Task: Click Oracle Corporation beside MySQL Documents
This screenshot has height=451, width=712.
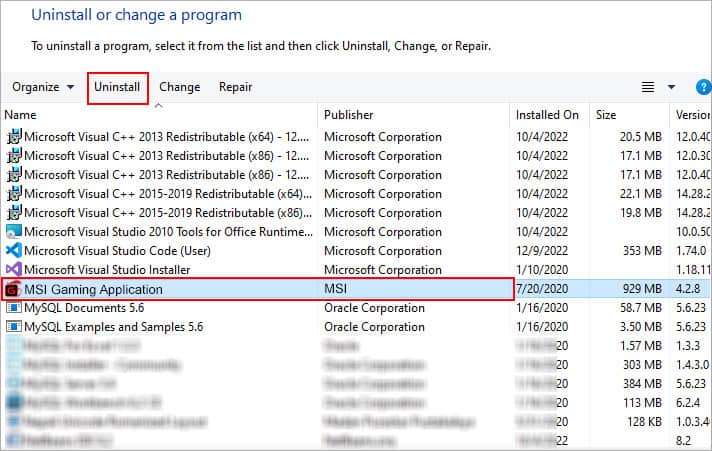Action: [374, 308]
